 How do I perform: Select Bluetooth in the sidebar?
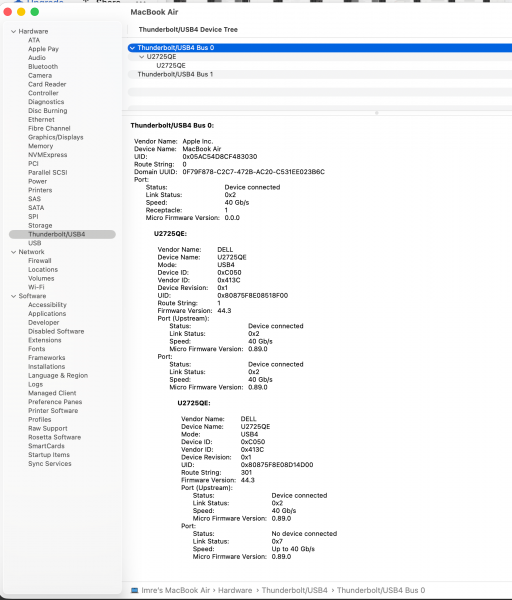click(43, 67)
